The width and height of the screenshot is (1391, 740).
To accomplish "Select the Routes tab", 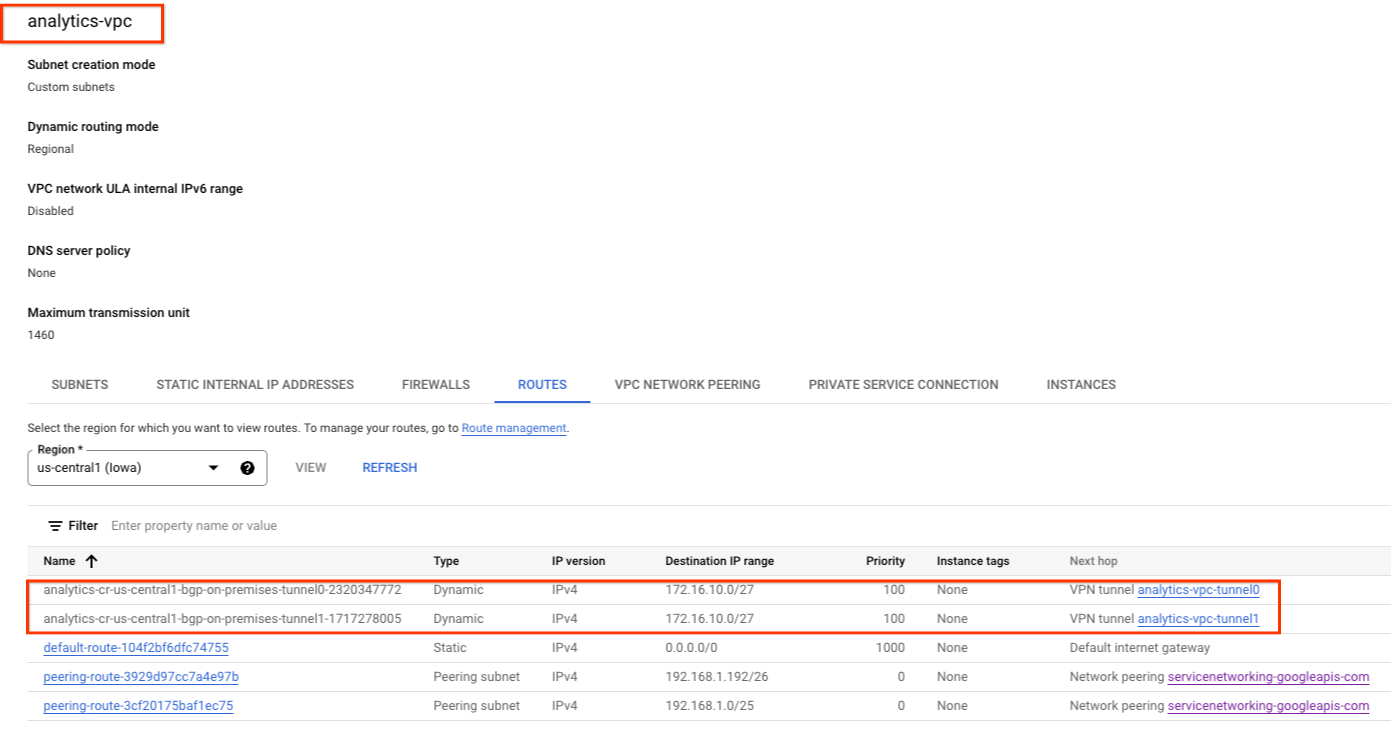I will coord(542,385).
